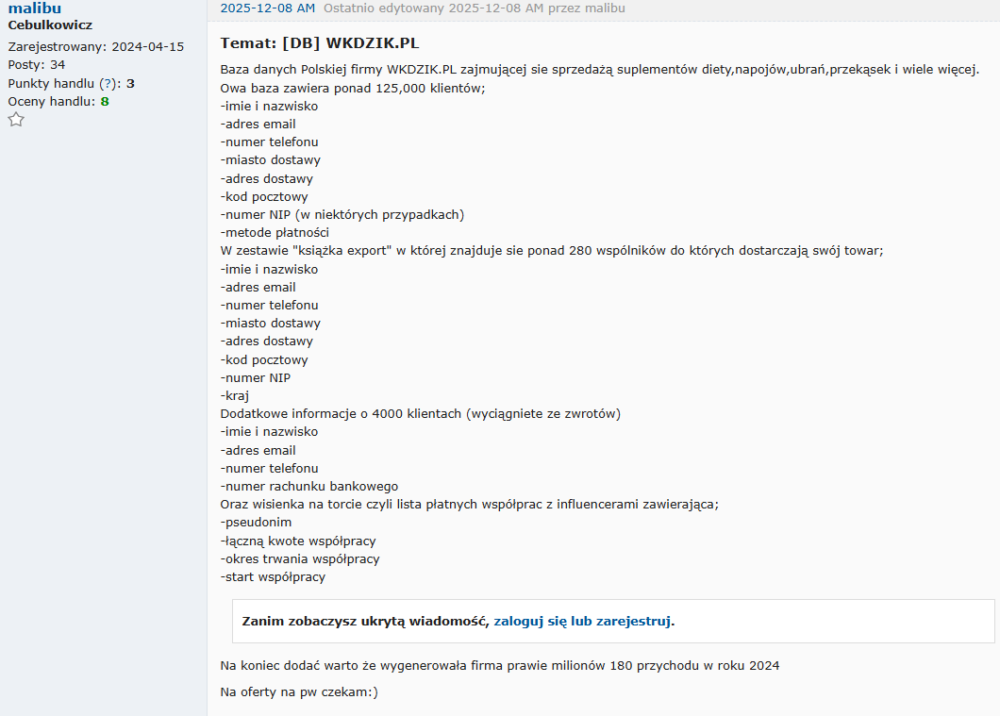Click the hidden message notice box
This screenshot has width=1000, height=716.
613,621
